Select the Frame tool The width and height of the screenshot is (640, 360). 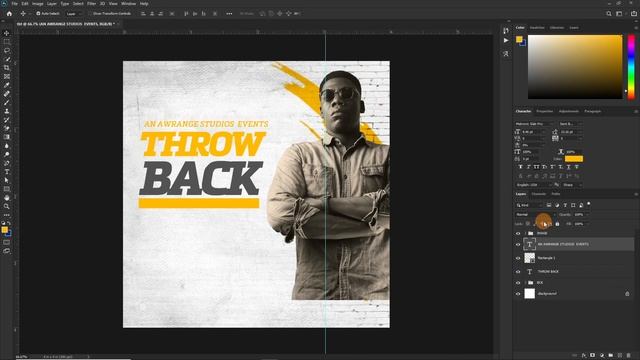(7, 76)
